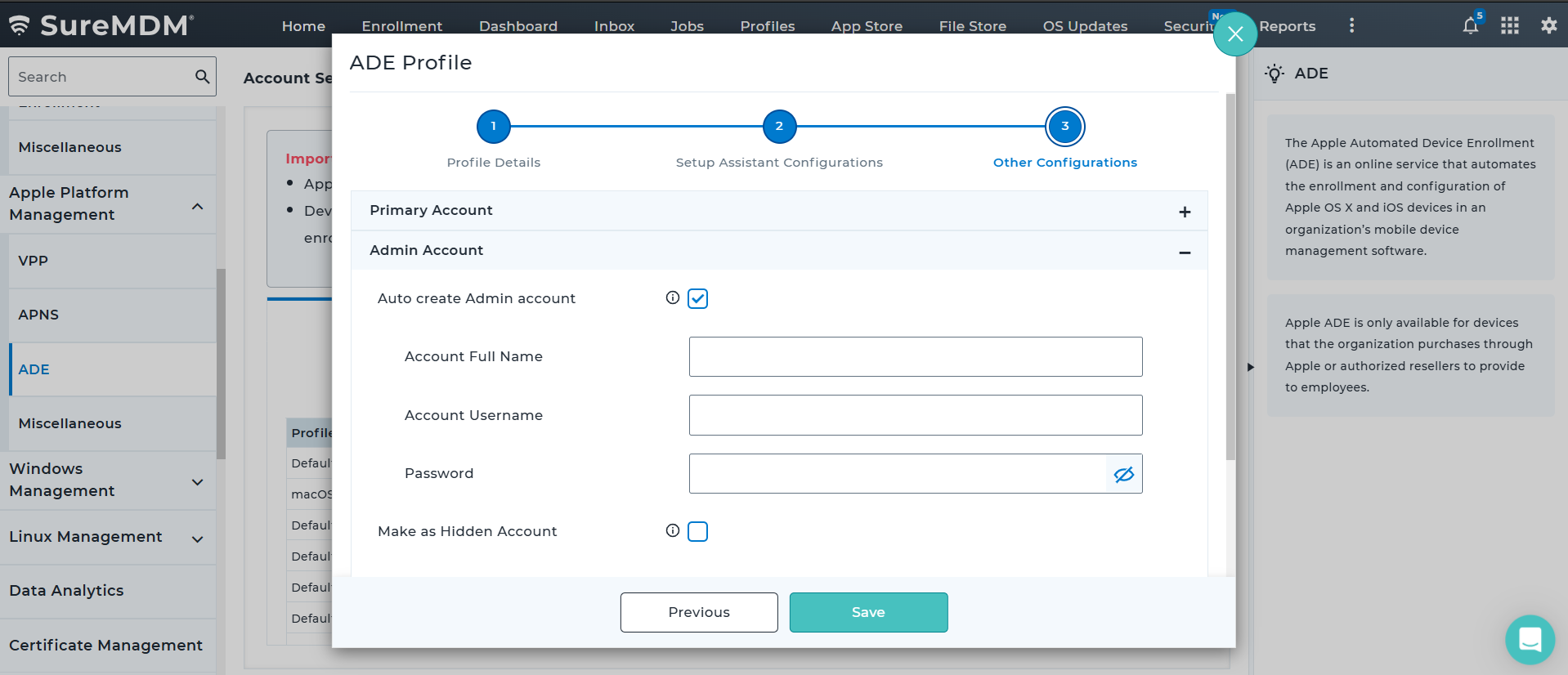Expand the Primary Account section
The height and width of the screenshot is (675, 1568).
[x=1184, y=212]
